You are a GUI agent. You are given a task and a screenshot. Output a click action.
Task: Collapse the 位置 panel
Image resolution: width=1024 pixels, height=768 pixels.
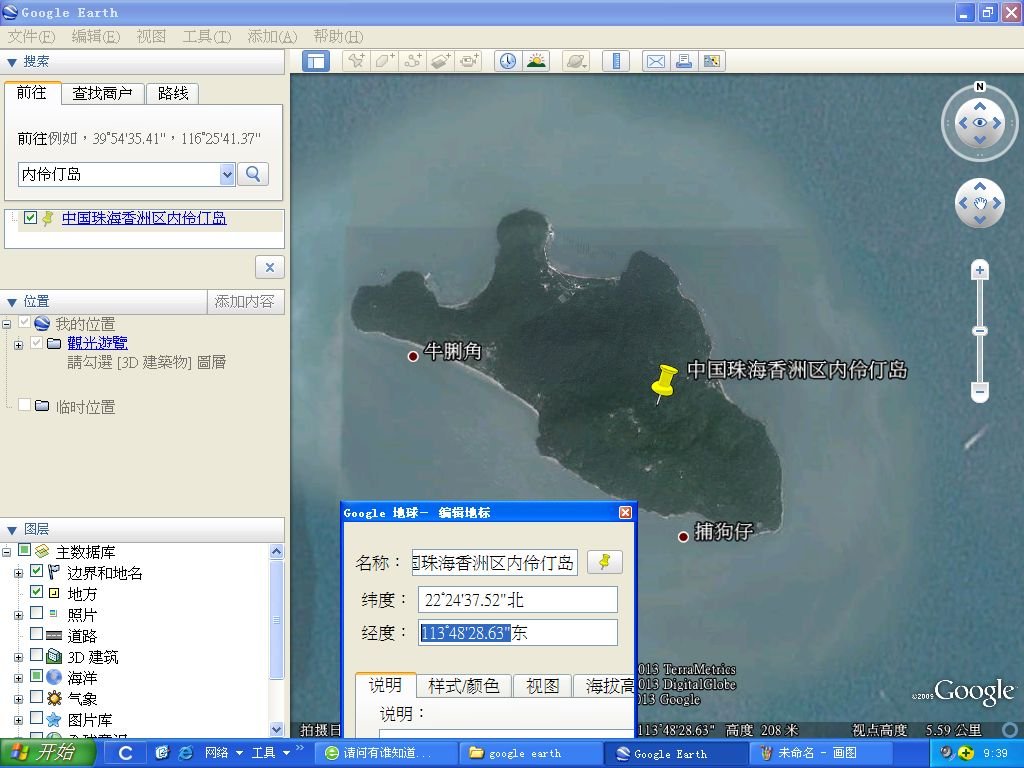[11, 302]
